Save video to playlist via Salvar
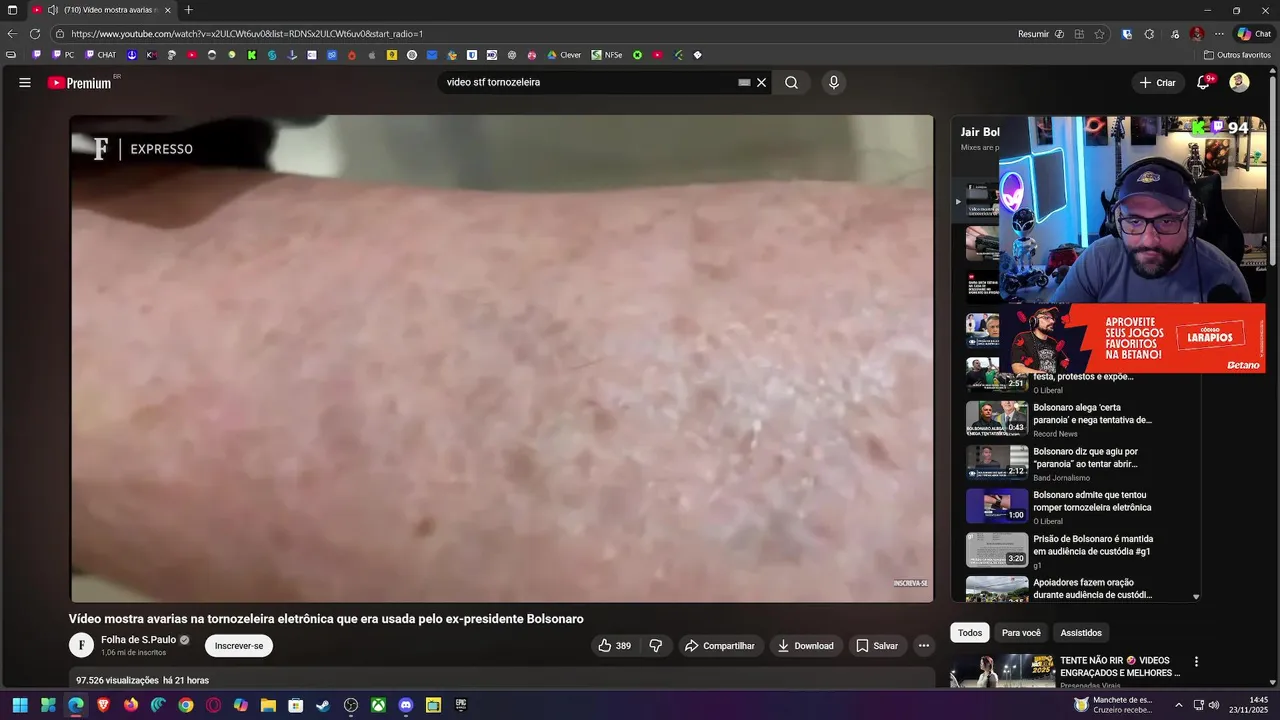 coord(877,646)
